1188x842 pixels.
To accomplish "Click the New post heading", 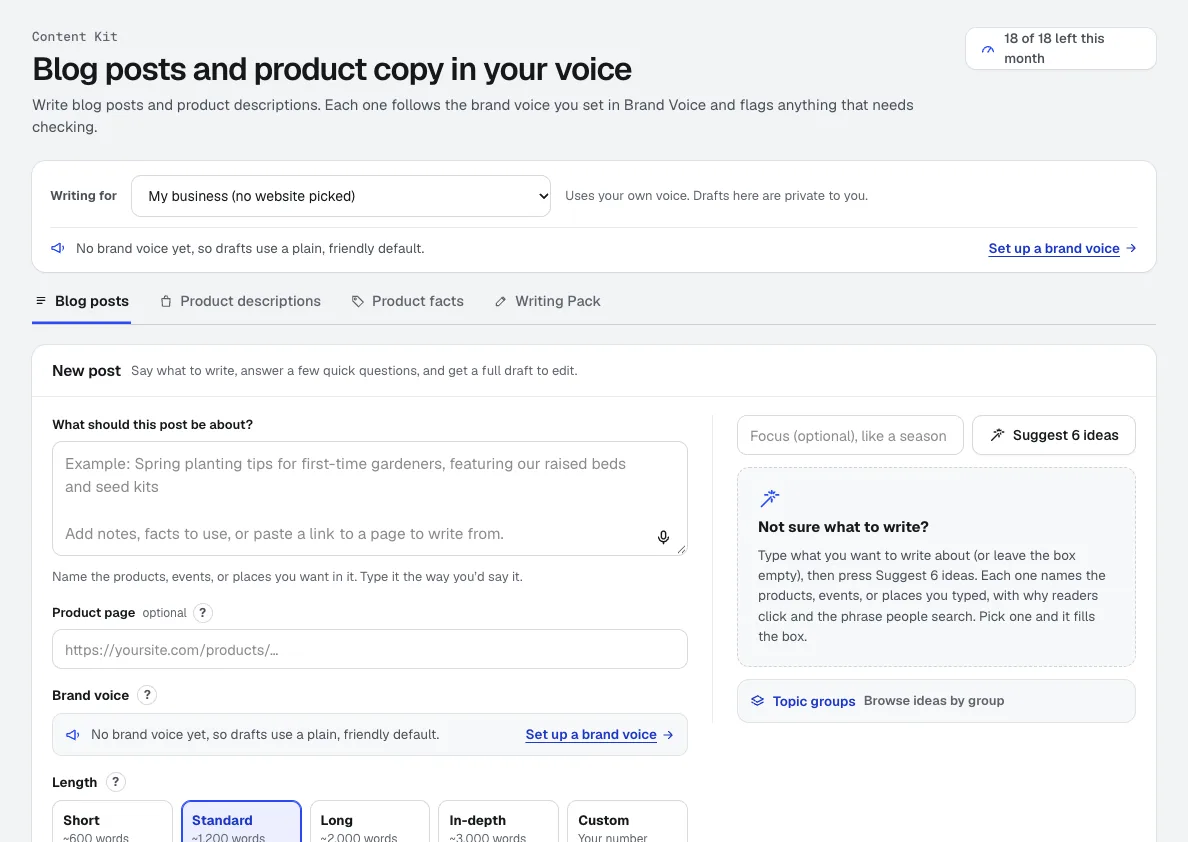I will 86,371.
